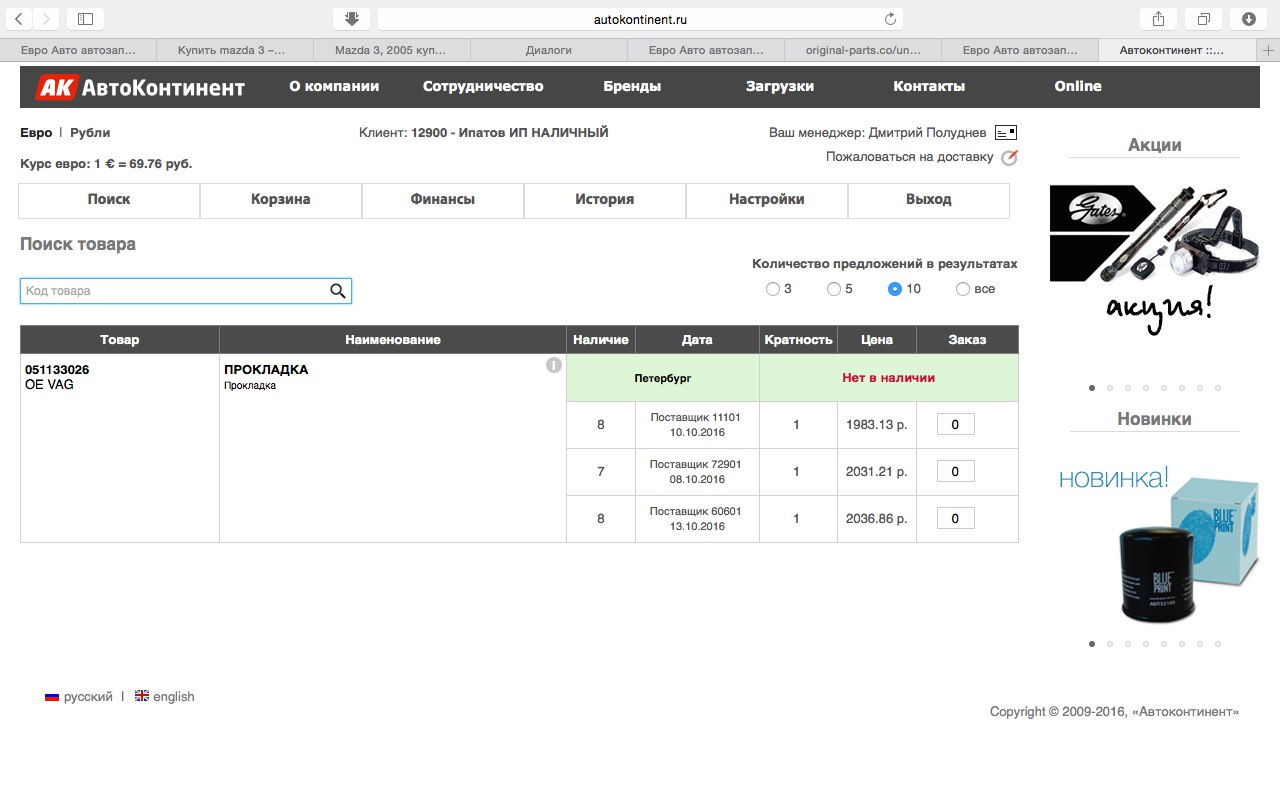This screenshot has width=1280, height=800.
Task: Open the 'Бренды' menu
Action: [632, 86]
